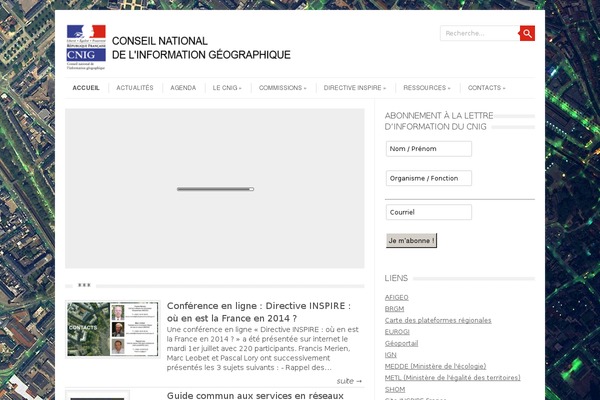Viewport: 600px width, 400px height.
Task: Expand the Le CNIG dropdown menu
Action: [227, 88]
